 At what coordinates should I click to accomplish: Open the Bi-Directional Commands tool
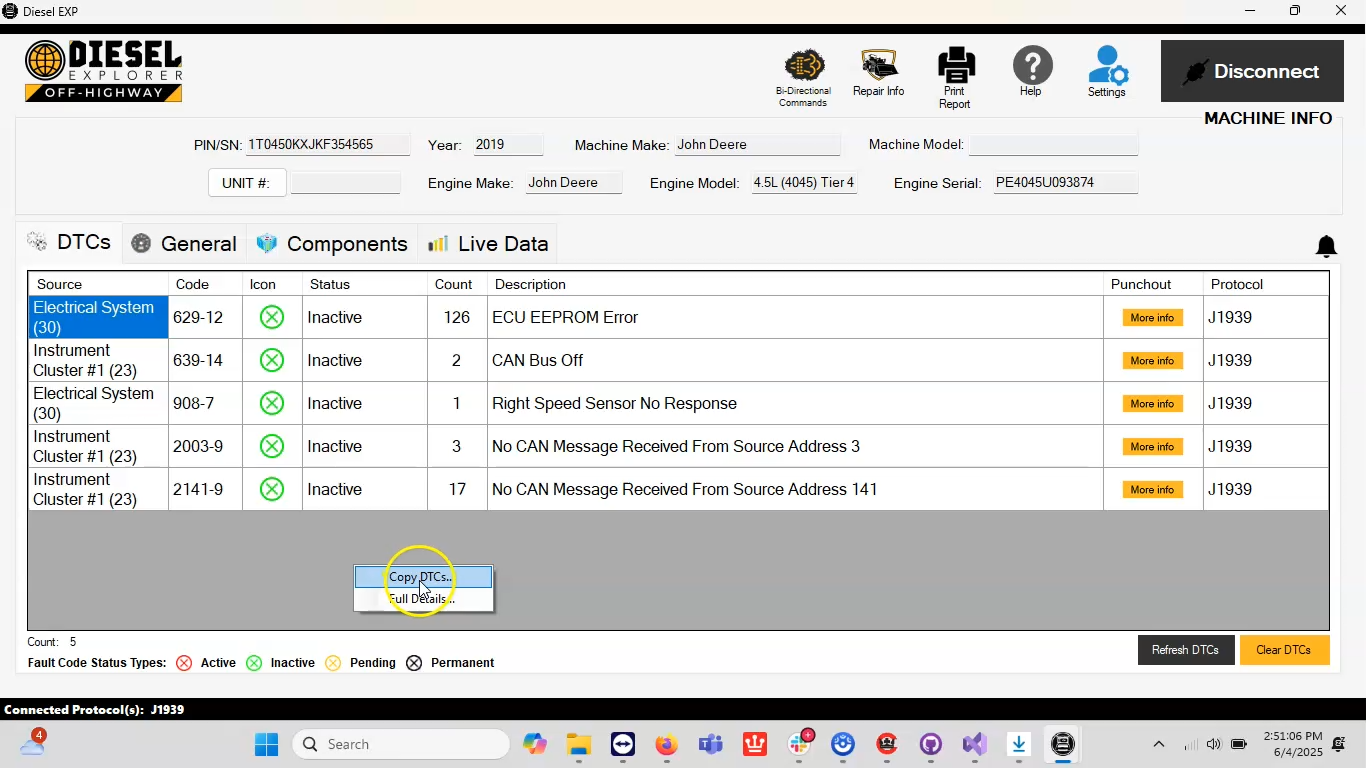coord(803,70)
